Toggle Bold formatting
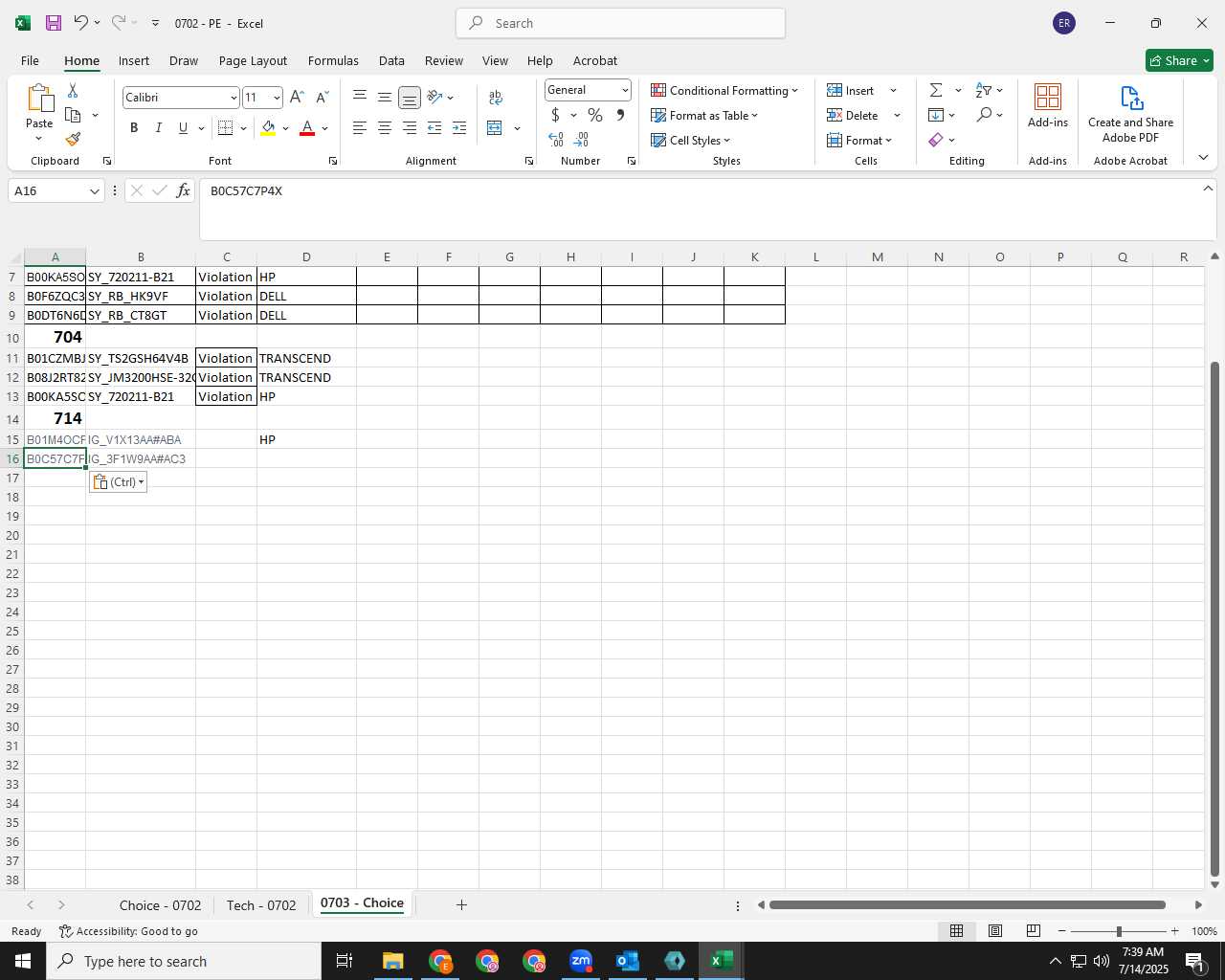Screen dimensions: 1225x980 tap(134, 127)
